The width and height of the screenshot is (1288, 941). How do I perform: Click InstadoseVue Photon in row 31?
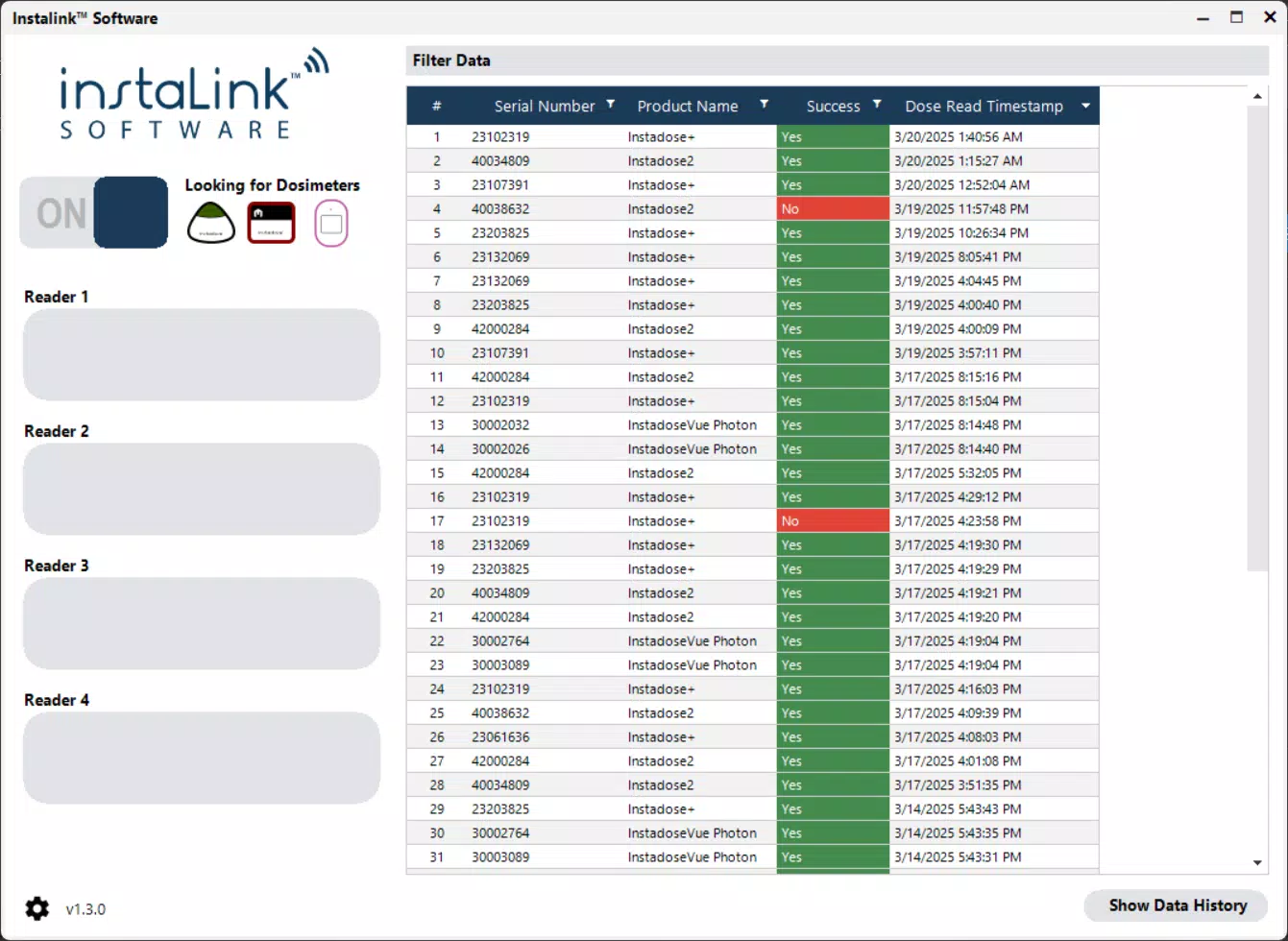click(692, 857)
